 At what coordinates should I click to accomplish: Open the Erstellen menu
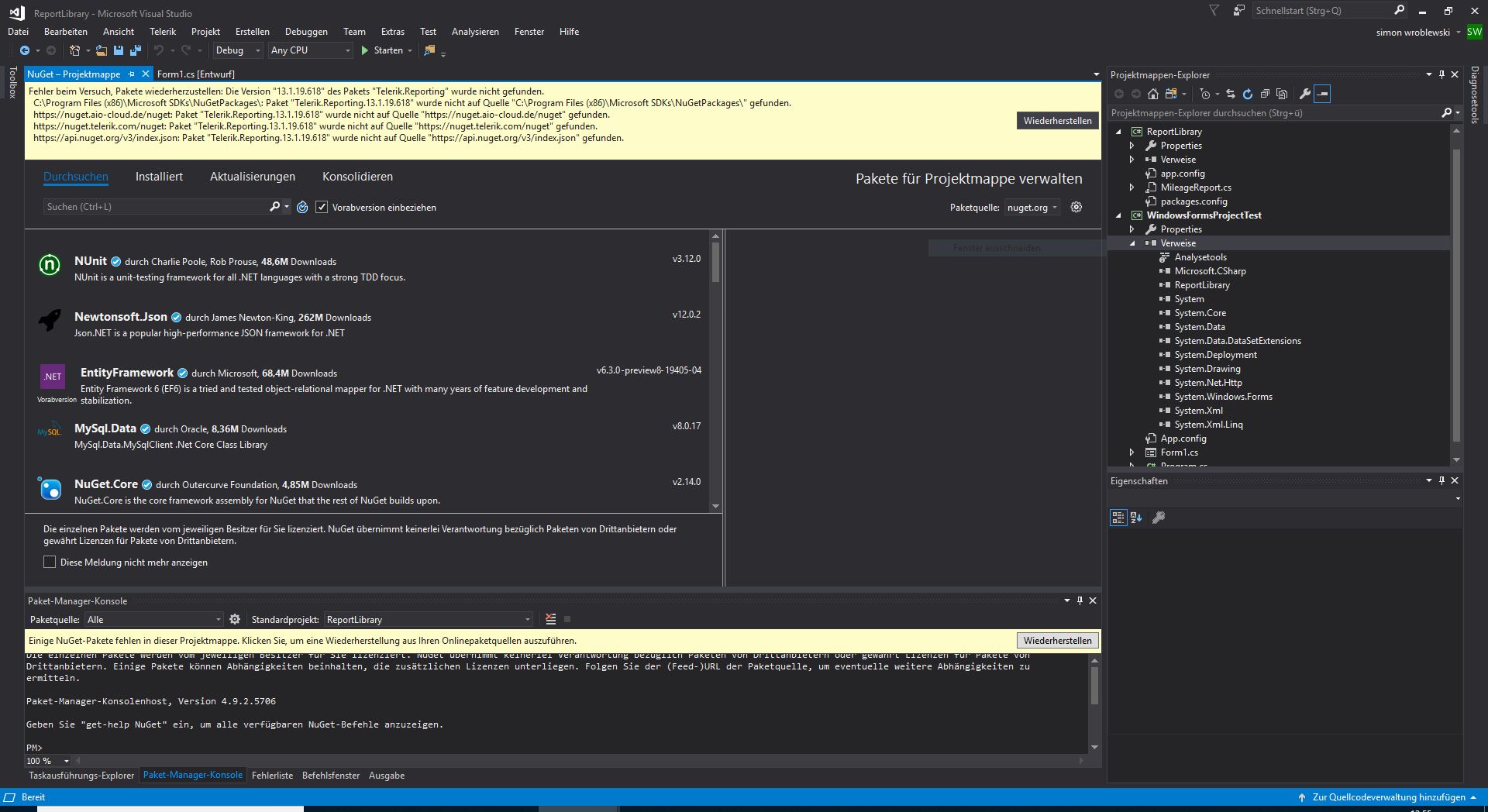pos(253,32)
